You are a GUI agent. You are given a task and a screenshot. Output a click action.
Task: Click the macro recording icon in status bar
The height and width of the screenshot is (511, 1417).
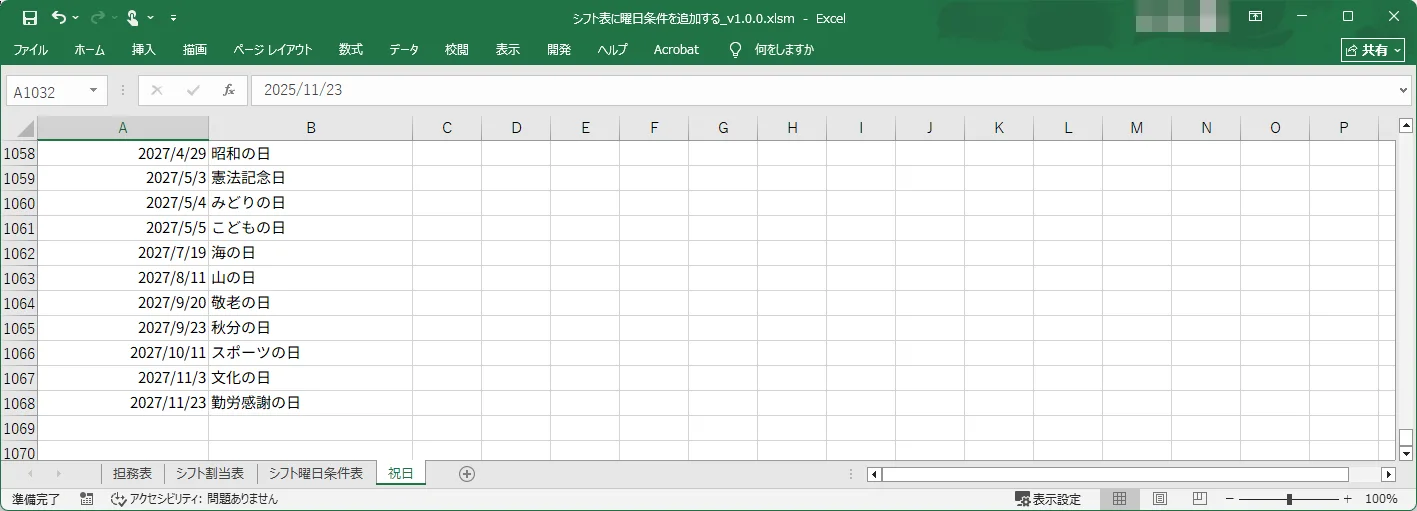87,499
